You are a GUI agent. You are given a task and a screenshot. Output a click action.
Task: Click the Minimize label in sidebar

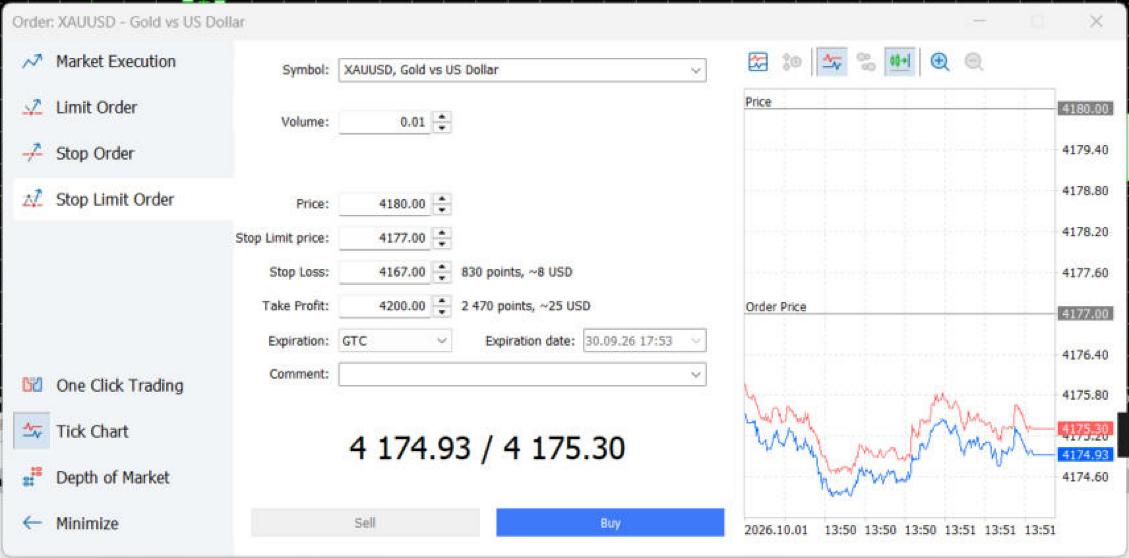tap(87, 523)
